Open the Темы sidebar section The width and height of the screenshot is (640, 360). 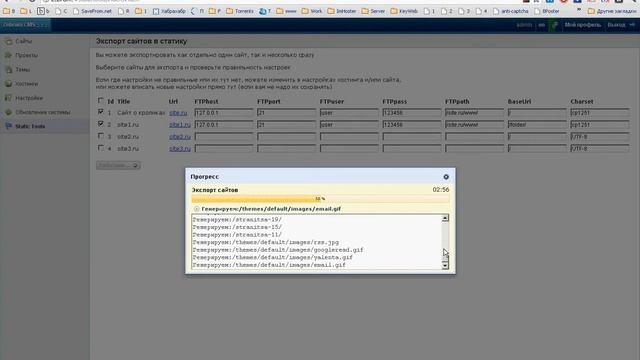pyautogui.click(x=22, y=69)
